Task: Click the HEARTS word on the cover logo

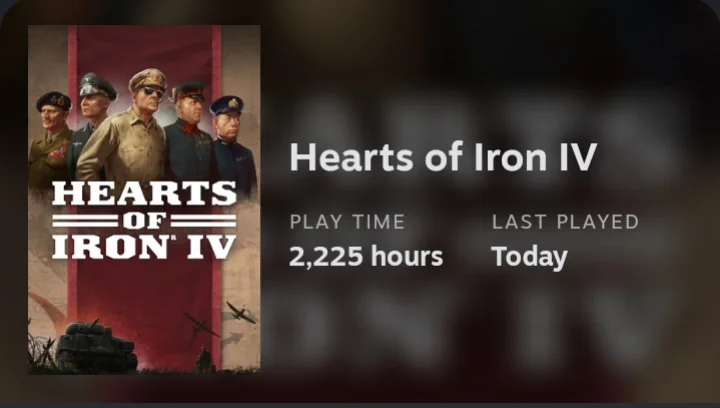Action: click(144, 193)
